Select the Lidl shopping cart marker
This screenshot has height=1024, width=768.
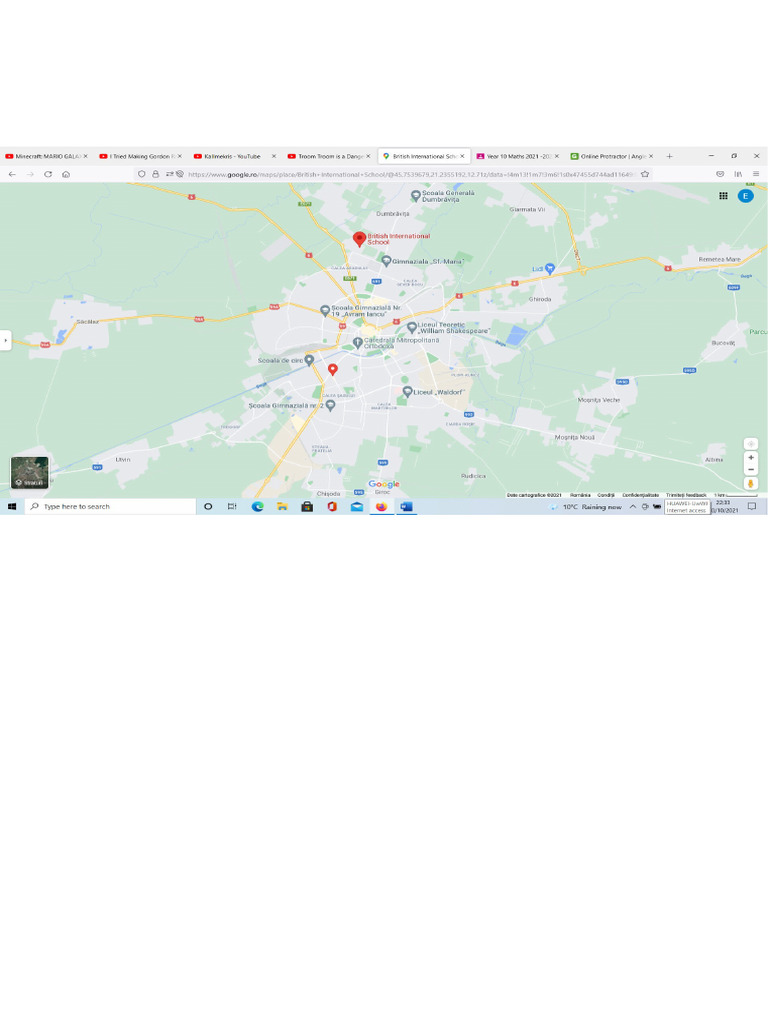[x=550, y=268]
